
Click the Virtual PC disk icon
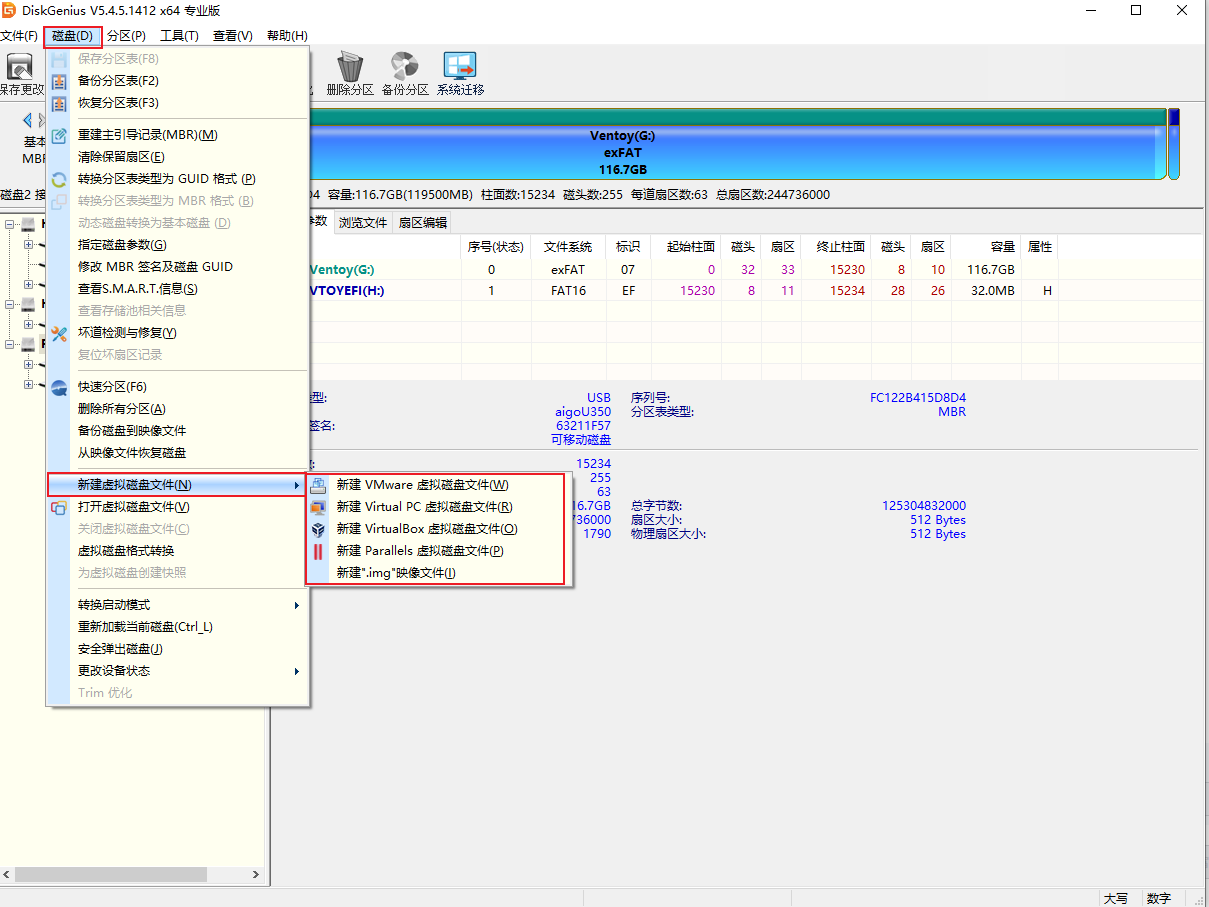[318, 507]
